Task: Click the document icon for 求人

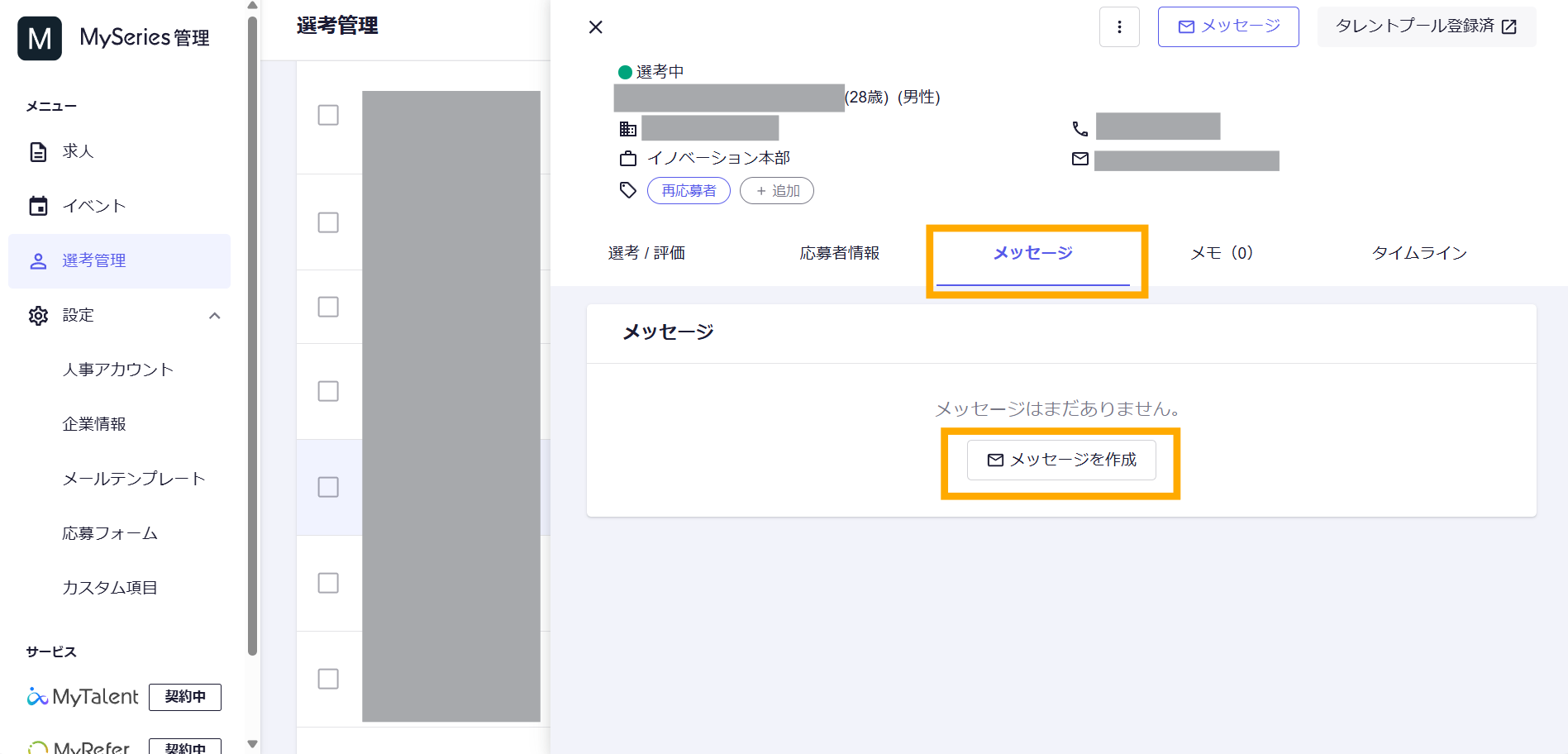Action: pos(38,151)
